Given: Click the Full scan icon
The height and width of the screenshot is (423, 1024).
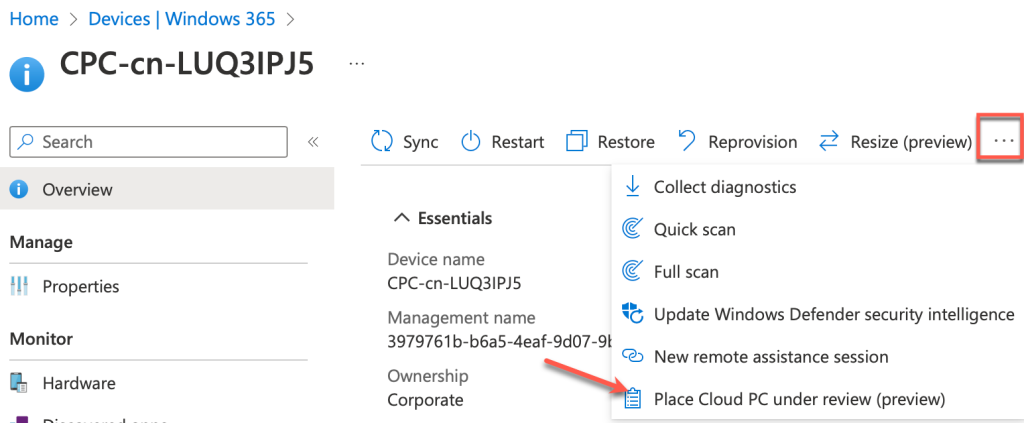Looking at the screenshot, I should tap(632, 272).
